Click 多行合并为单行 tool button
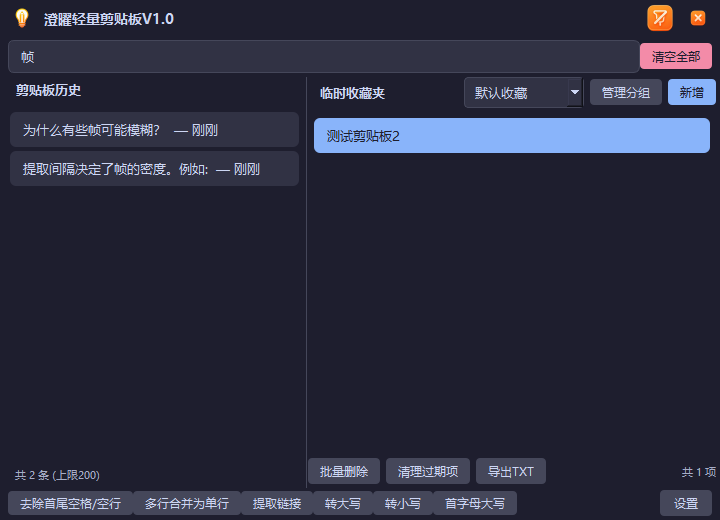720x520 pixels. point(186,503)
